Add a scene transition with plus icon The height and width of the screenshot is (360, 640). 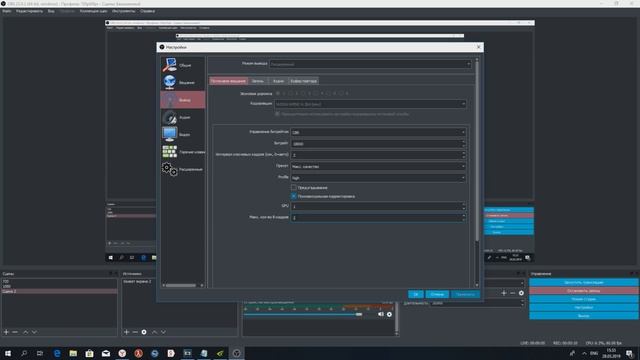(x=504, y=293)
